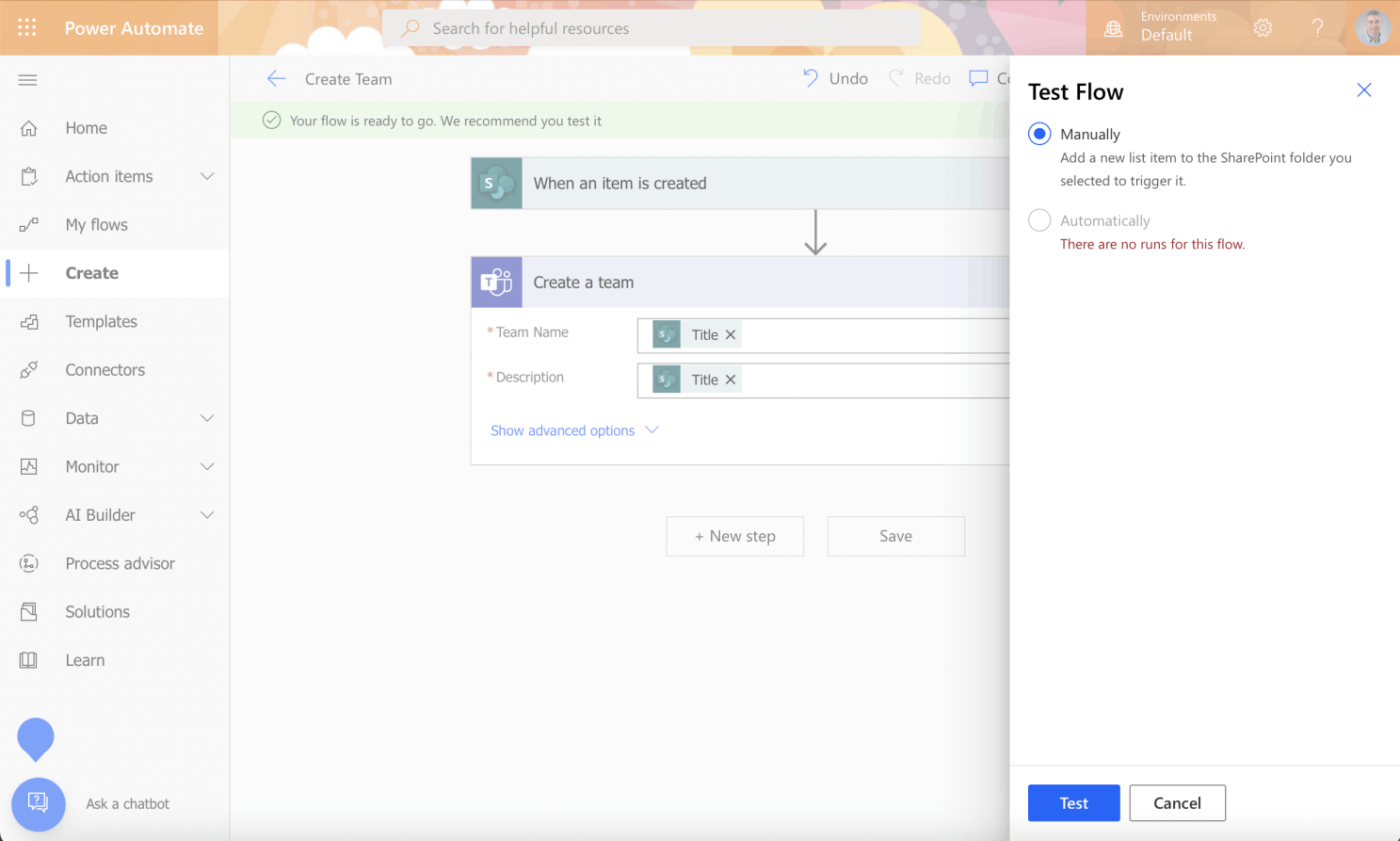Close the Test Flow panel
Viewport: 1400px width, 841px height.
click(x=1363, y=90)
